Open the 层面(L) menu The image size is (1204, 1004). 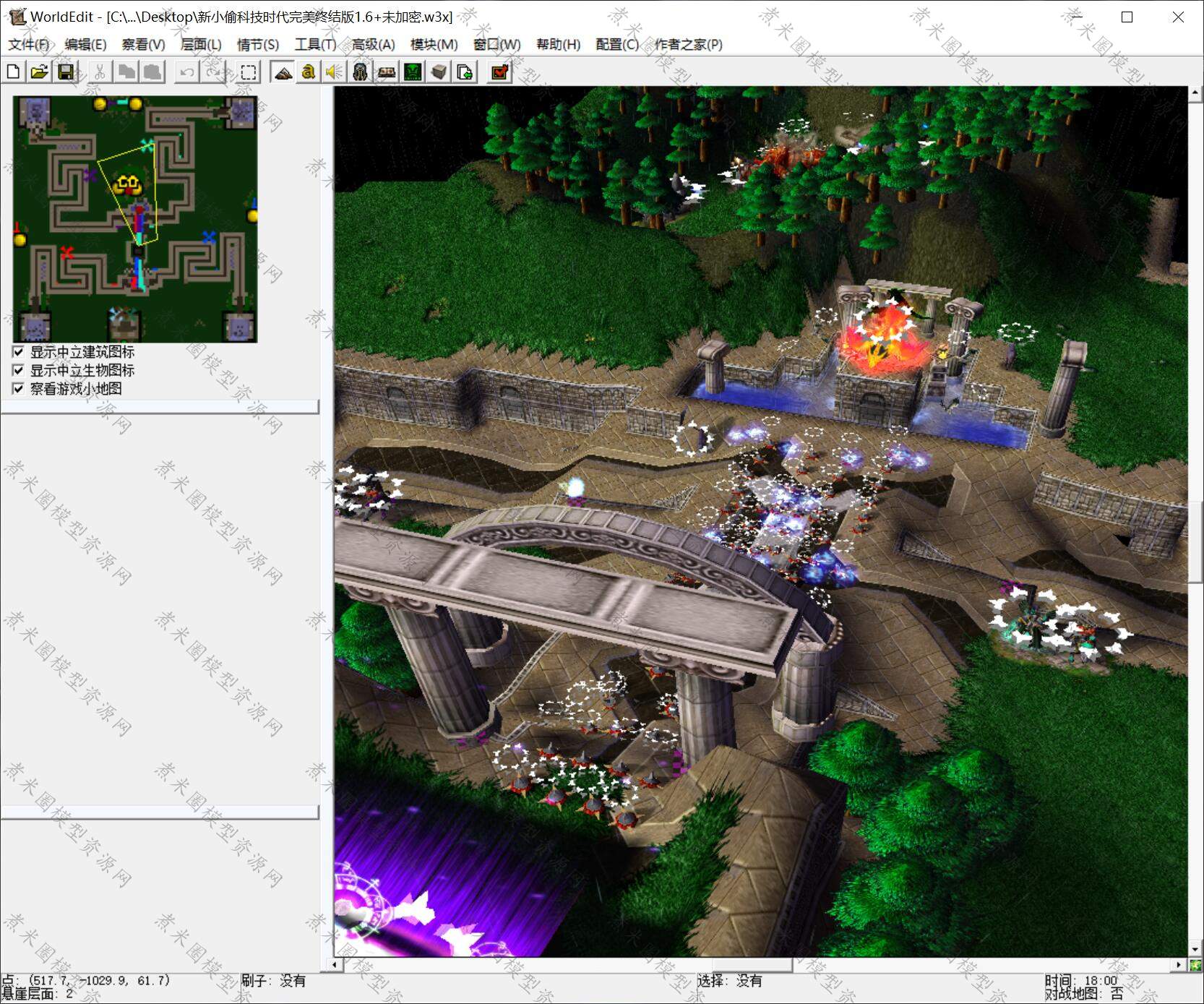click(200, 44)
